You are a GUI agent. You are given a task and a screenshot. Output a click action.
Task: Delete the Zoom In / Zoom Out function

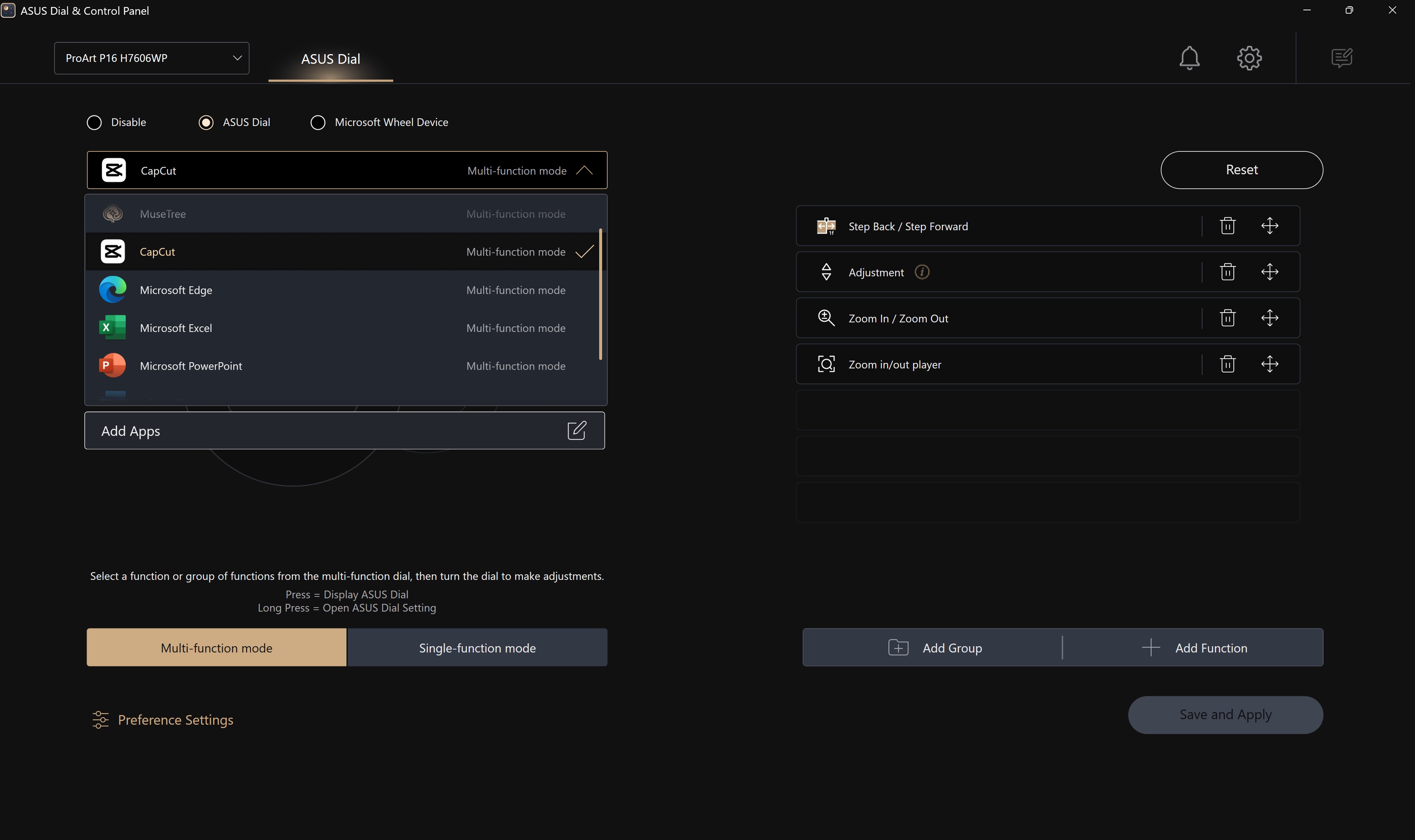pyautogui.click(x=1227, y=318)
